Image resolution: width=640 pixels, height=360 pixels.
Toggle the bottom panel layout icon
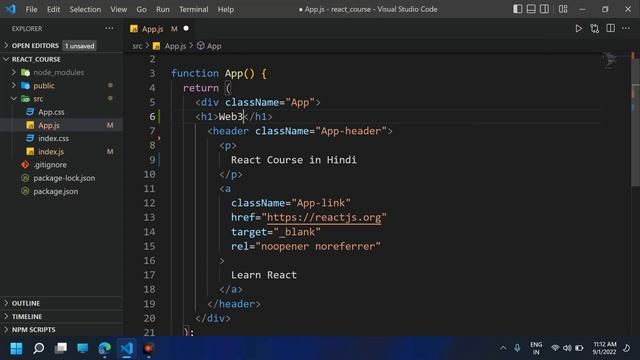(531, 9)
